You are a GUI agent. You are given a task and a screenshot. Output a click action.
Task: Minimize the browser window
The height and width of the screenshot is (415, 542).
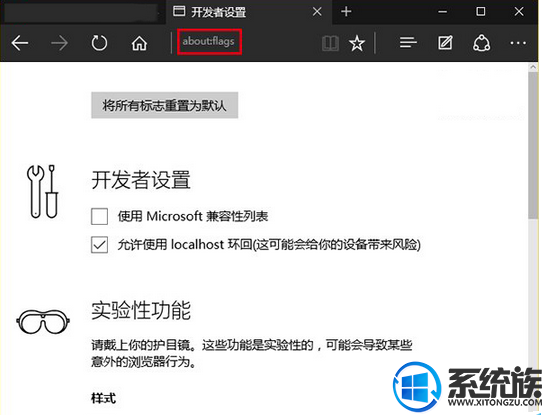pos(443,12)
